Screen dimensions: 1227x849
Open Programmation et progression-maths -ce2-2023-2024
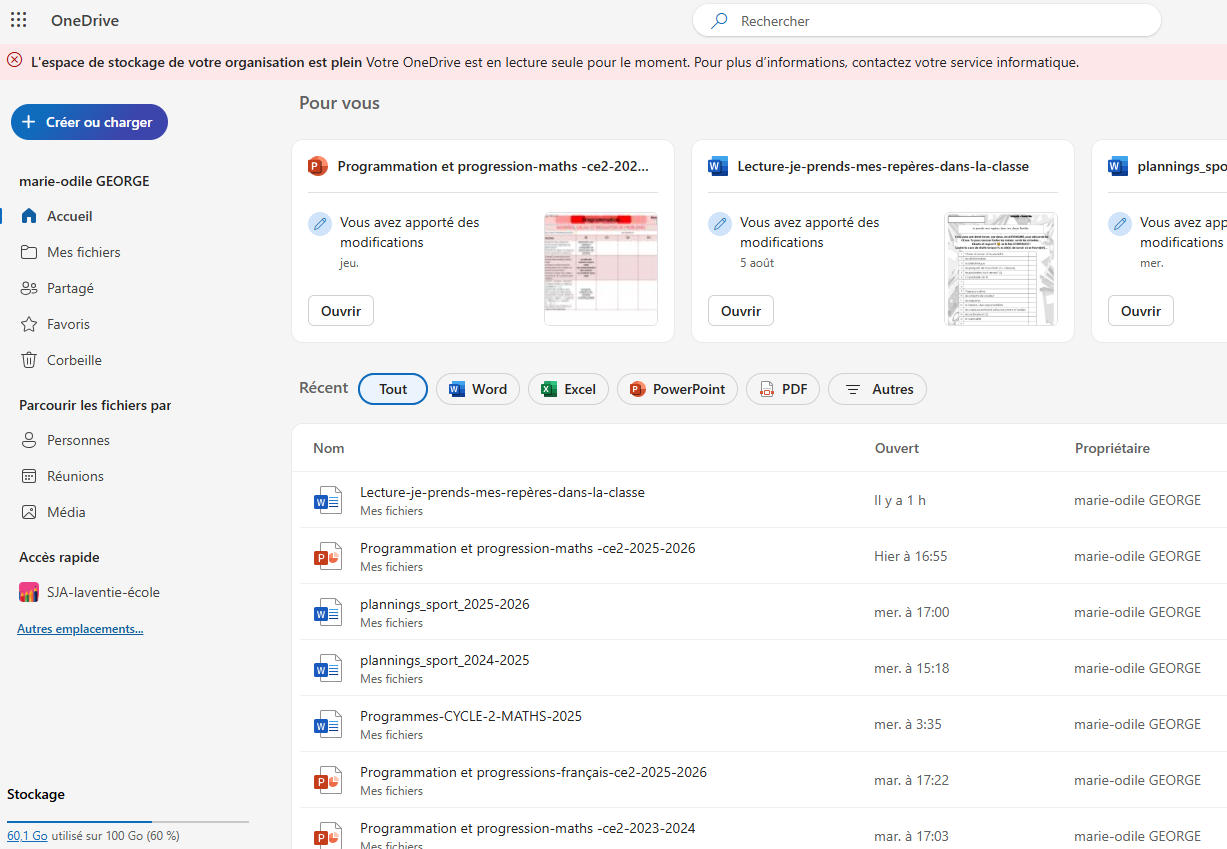click(x=528, y=828)
